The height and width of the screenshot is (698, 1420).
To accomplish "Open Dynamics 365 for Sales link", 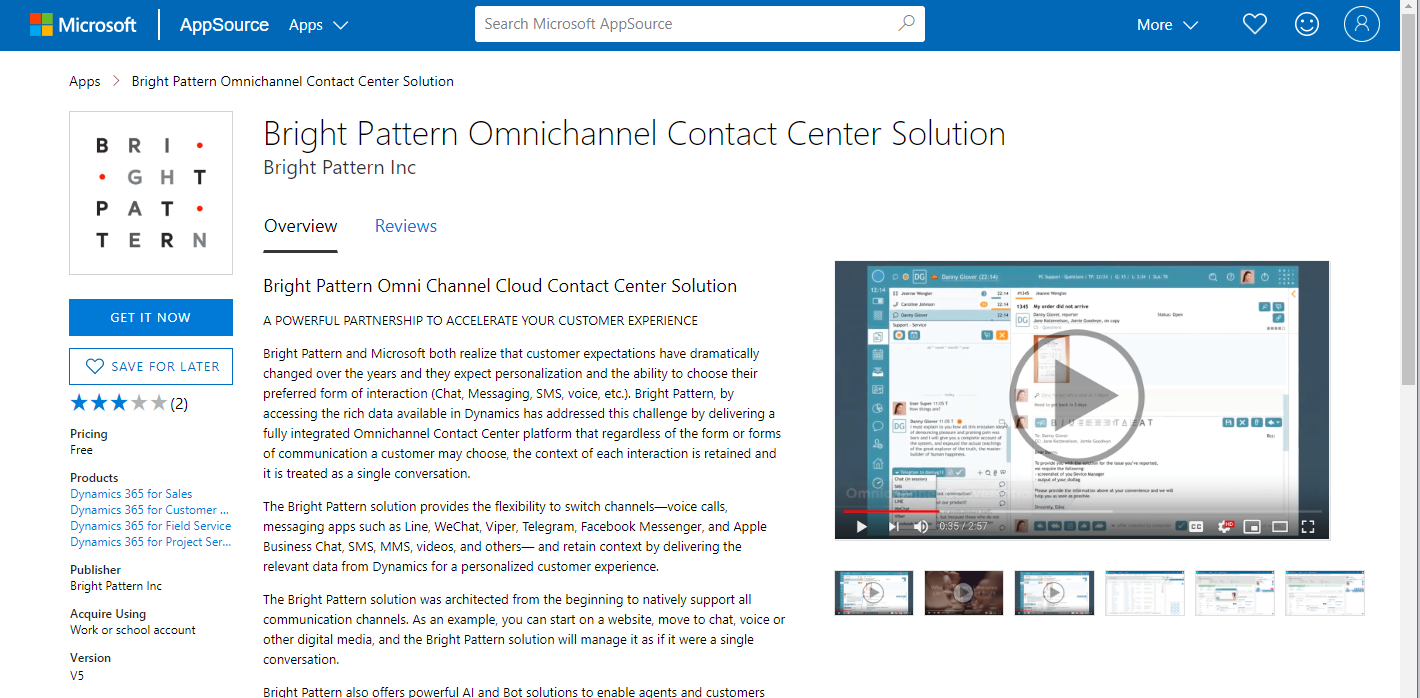I will point(131,494).
